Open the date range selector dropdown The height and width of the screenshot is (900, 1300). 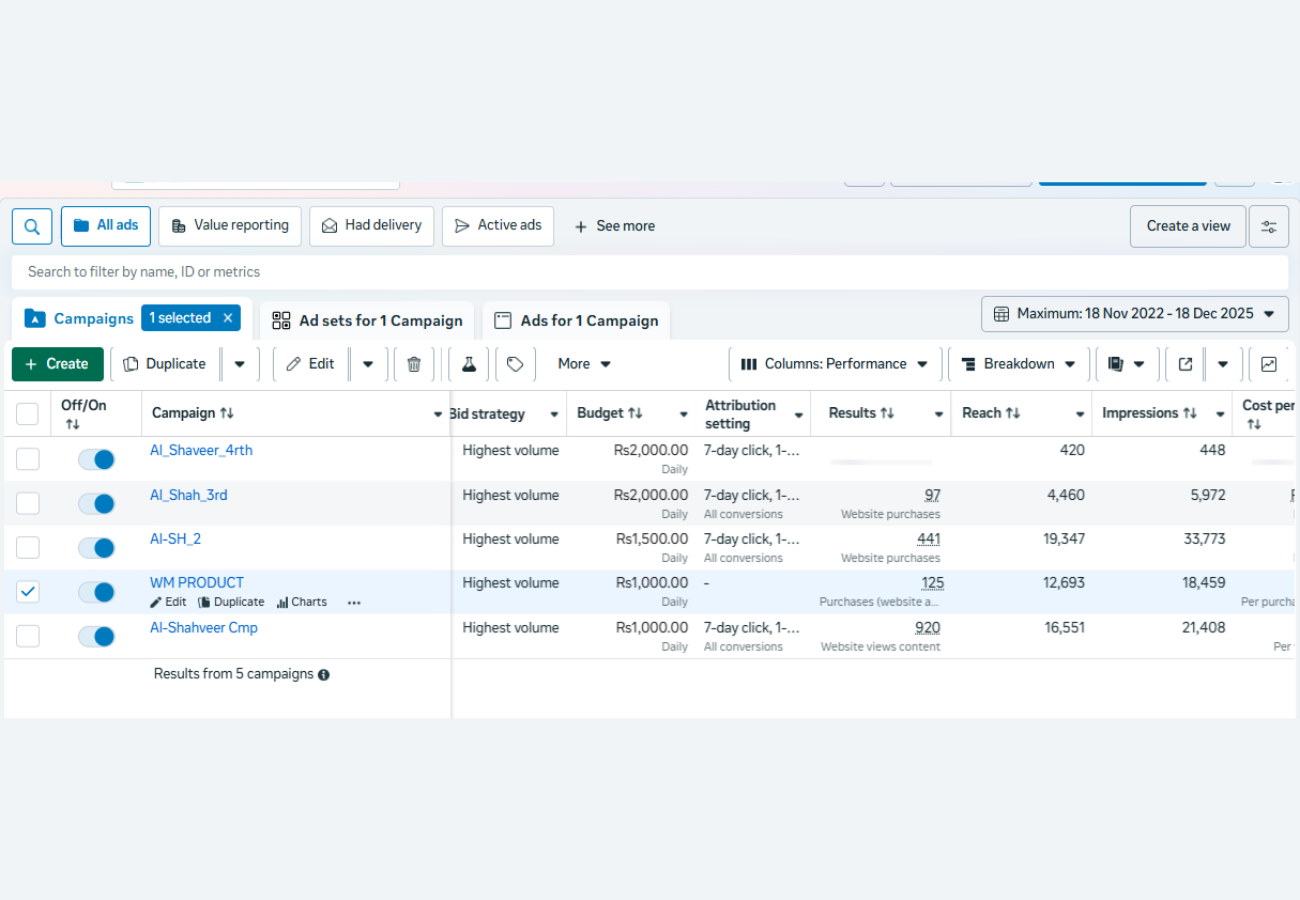[x=1134, y=314]
